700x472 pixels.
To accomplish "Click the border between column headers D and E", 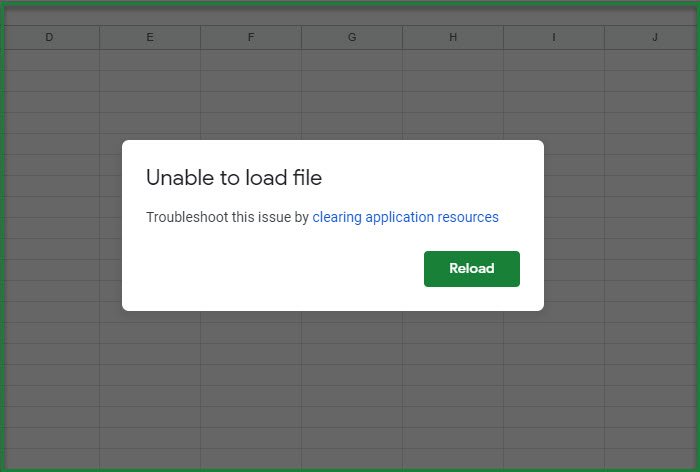I will 99,38.
